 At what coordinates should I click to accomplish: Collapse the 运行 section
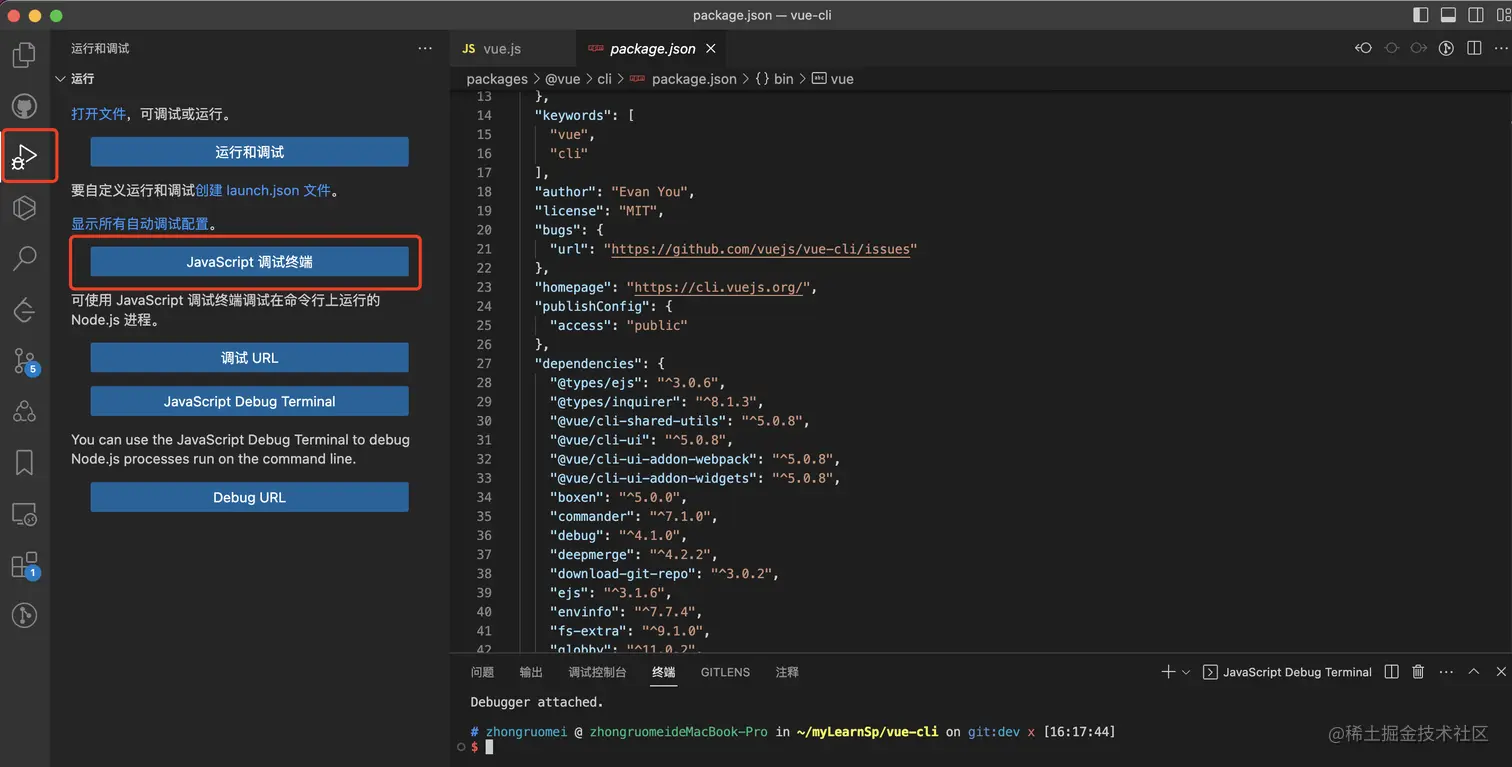(61, 78)
